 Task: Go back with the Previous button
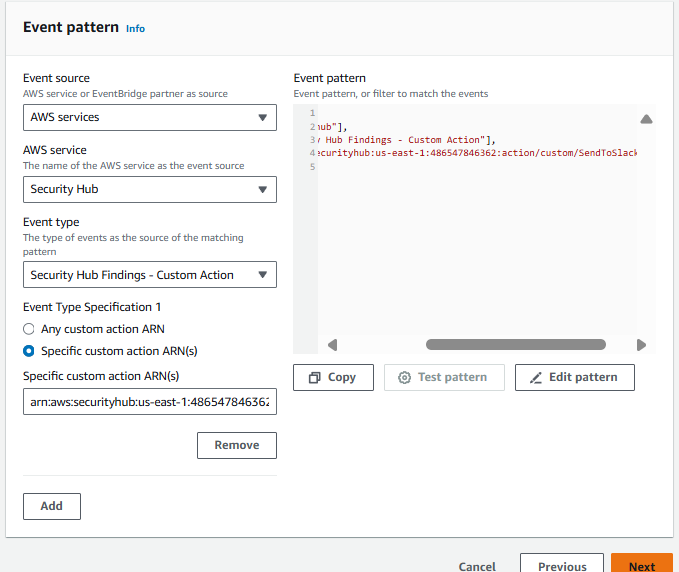pos(562,564)
